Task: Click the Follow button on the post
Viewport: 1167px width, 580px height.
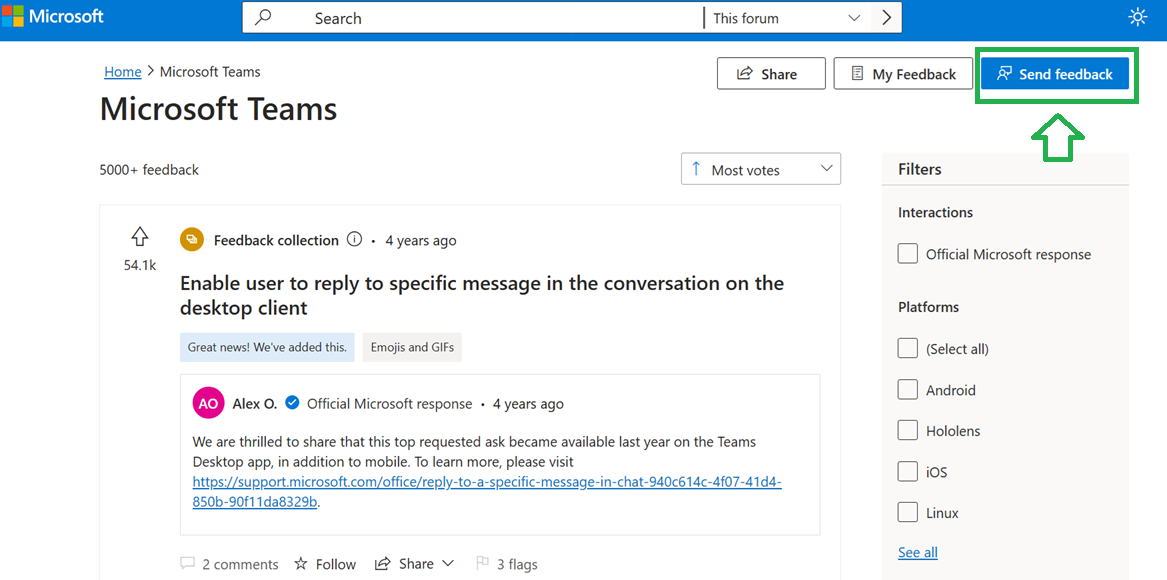Action: pyautogui.click(x=324, y=564)
